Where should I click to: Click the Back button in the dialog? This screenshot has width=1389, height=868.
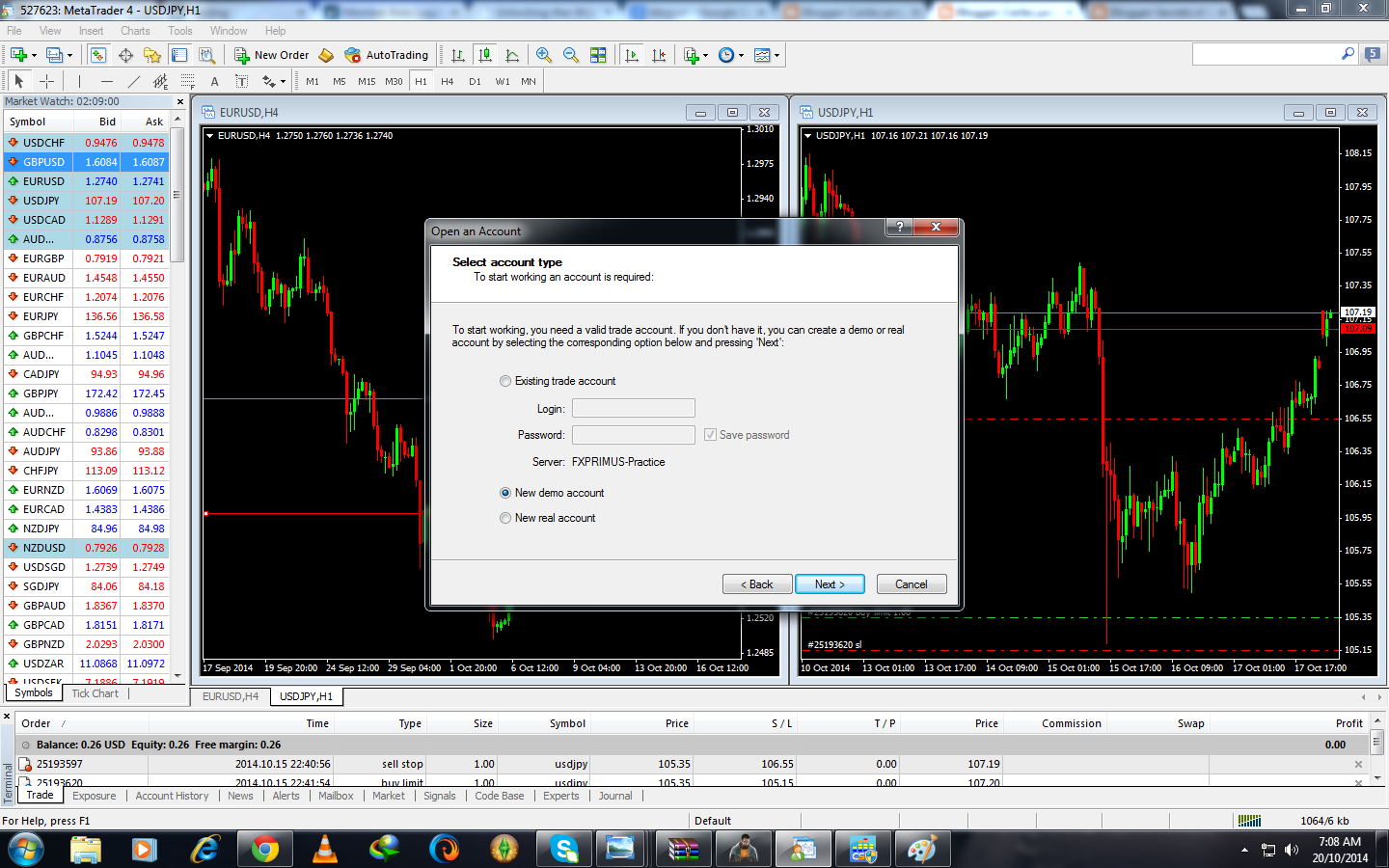click(x=757, y=584)
